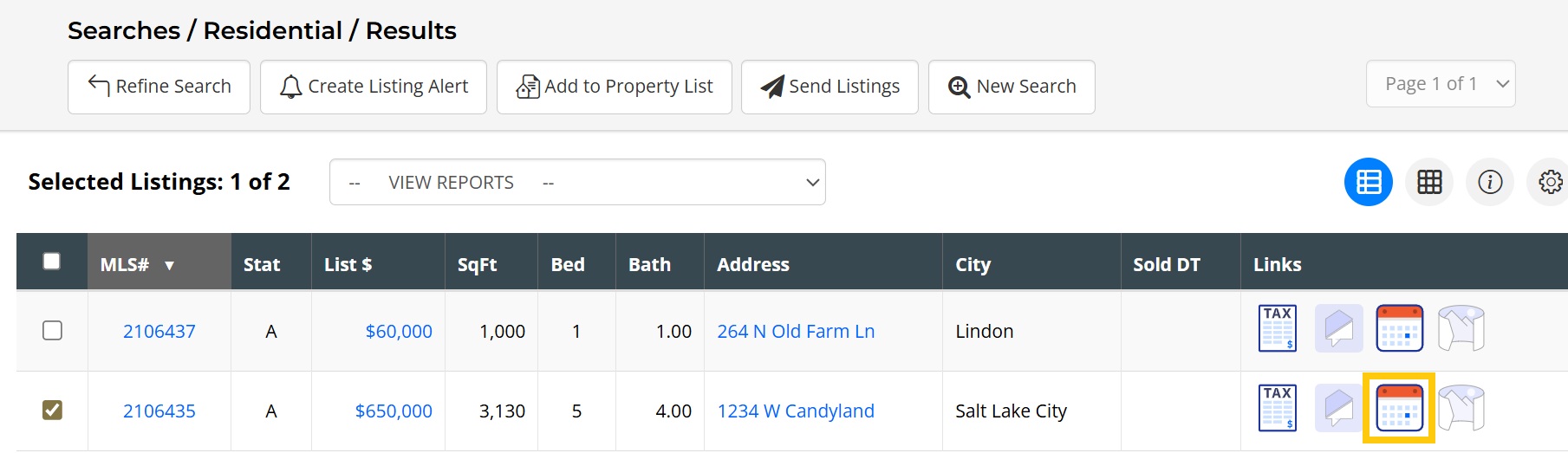This screenshot has width=1568, height=453.
Task: Sort table by List $ column
Action: tap(348, 265)
